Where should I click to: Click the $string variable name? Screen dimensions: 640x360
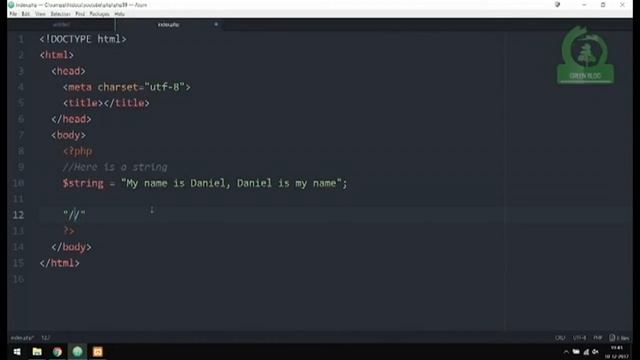pos(83,183)
